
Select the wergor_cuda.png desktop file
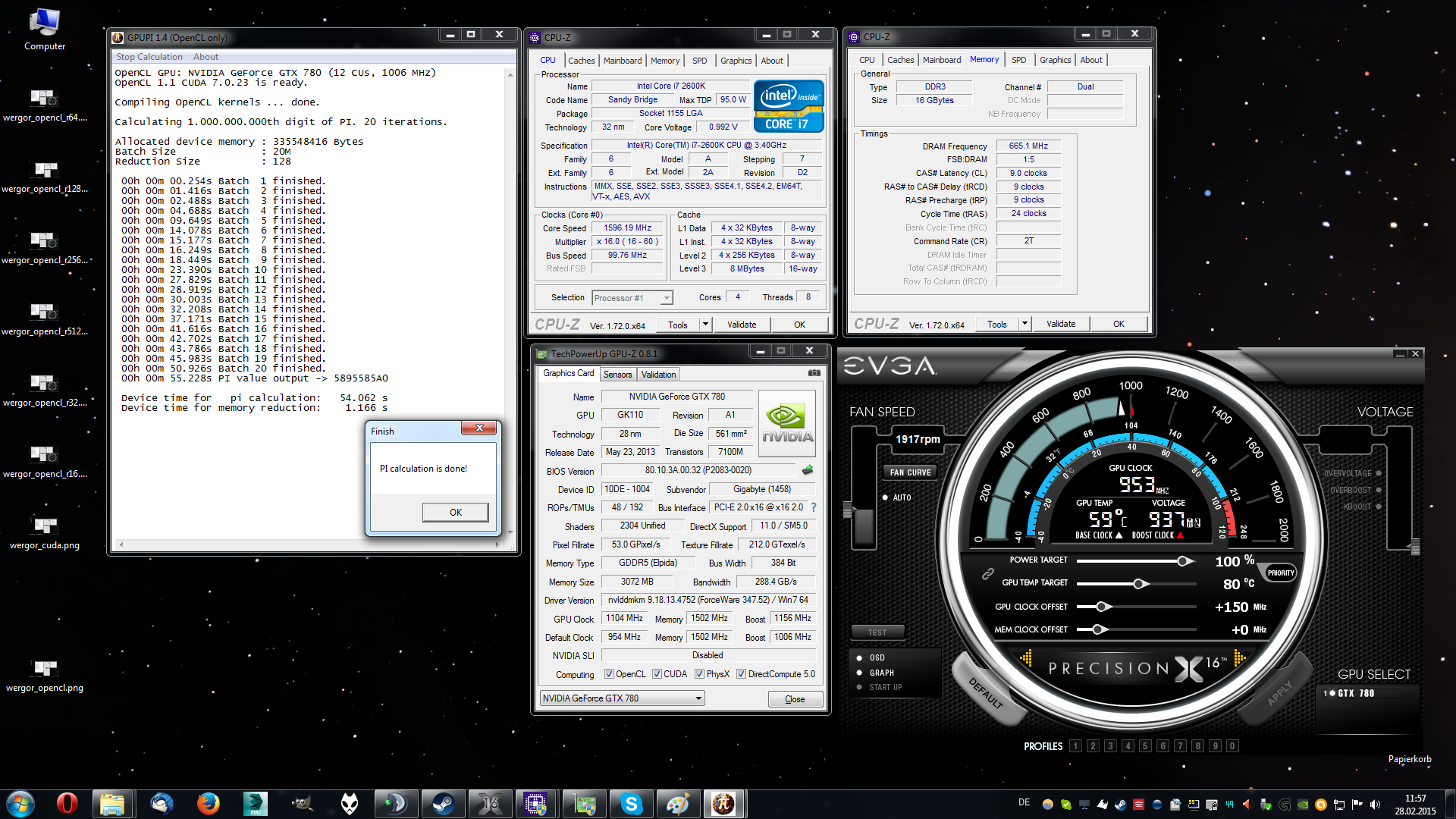coord(45,531)
